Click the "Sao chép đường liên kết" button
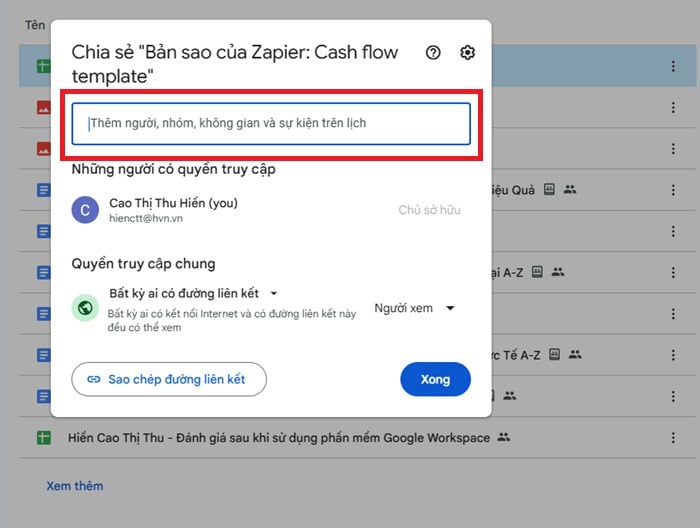Image resolution: width=700 pixels, height=528 pixels. 170,379
